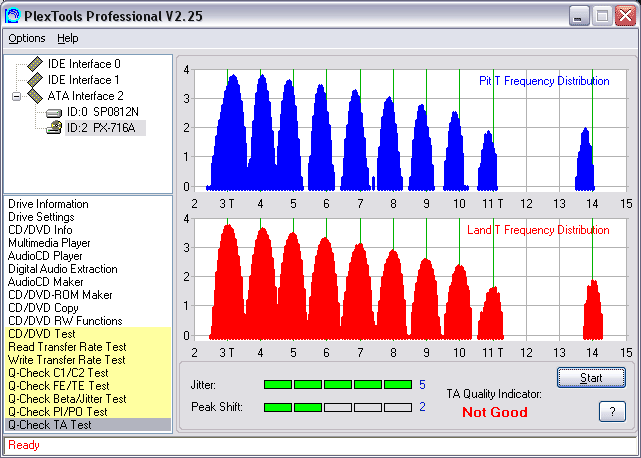Select Q-Check FE/TE Test
The height and width of the screenshot is (458, 641).
pos(88,386)
